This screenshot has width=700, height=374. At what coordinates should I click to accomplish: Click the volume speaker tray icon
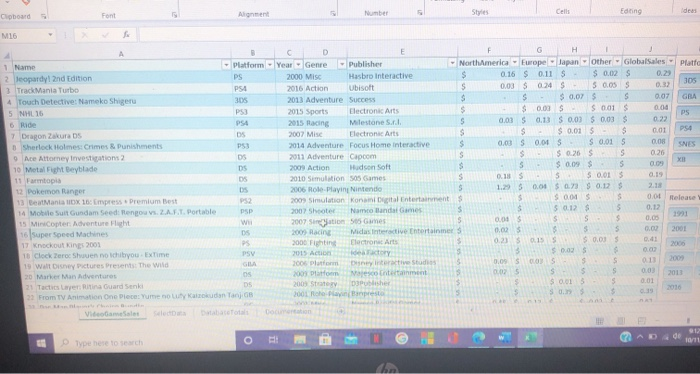coord(677,336)
